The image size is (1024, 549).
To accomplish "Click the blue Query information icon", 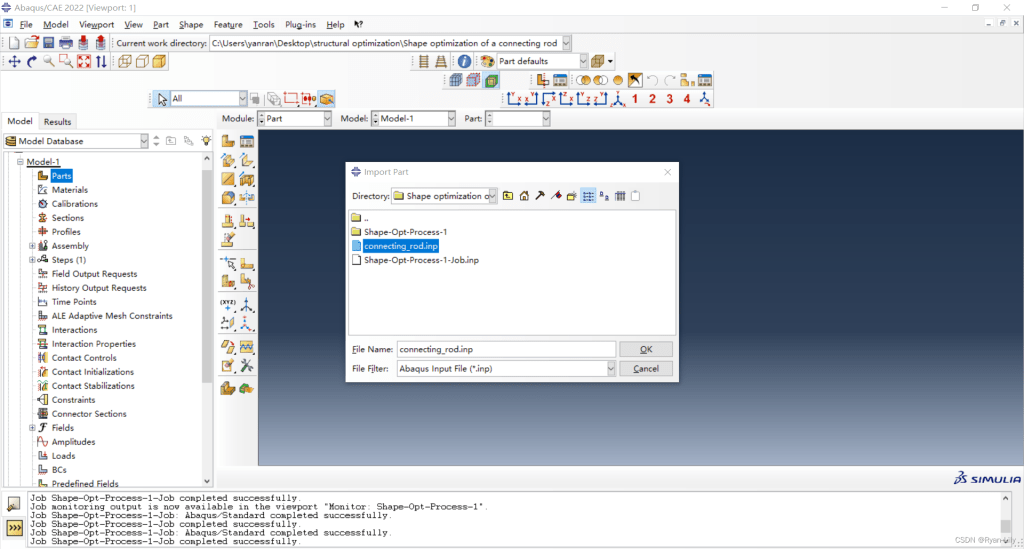I will tap(464, 61).
